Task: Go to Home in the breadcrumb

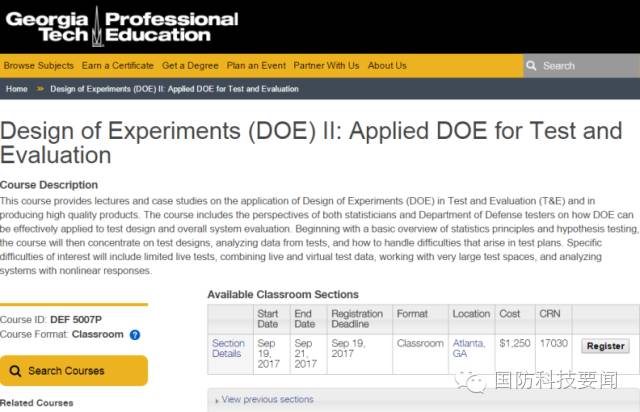Action: (x=17, y=89)
